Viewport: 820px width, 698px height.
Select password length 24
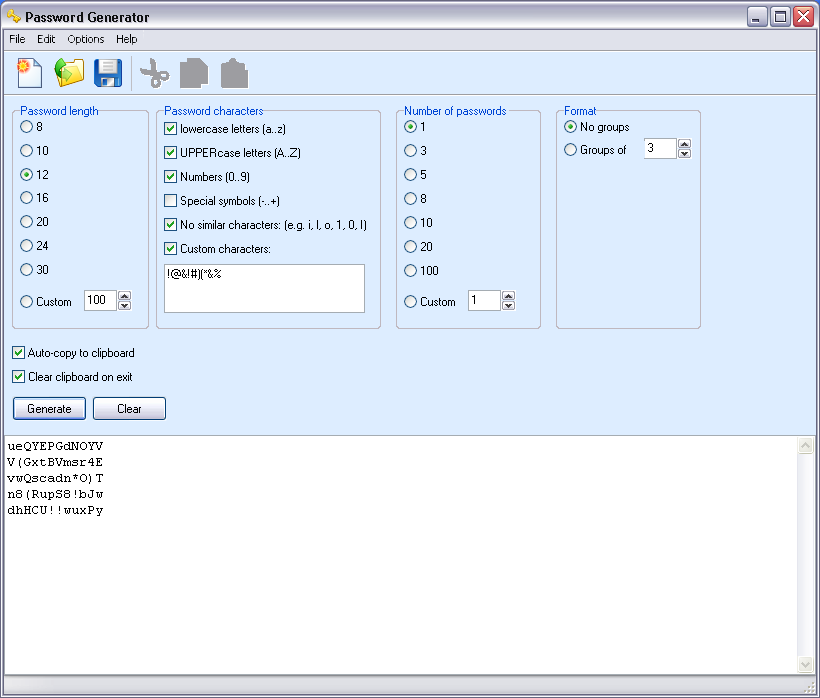(26, 245)
